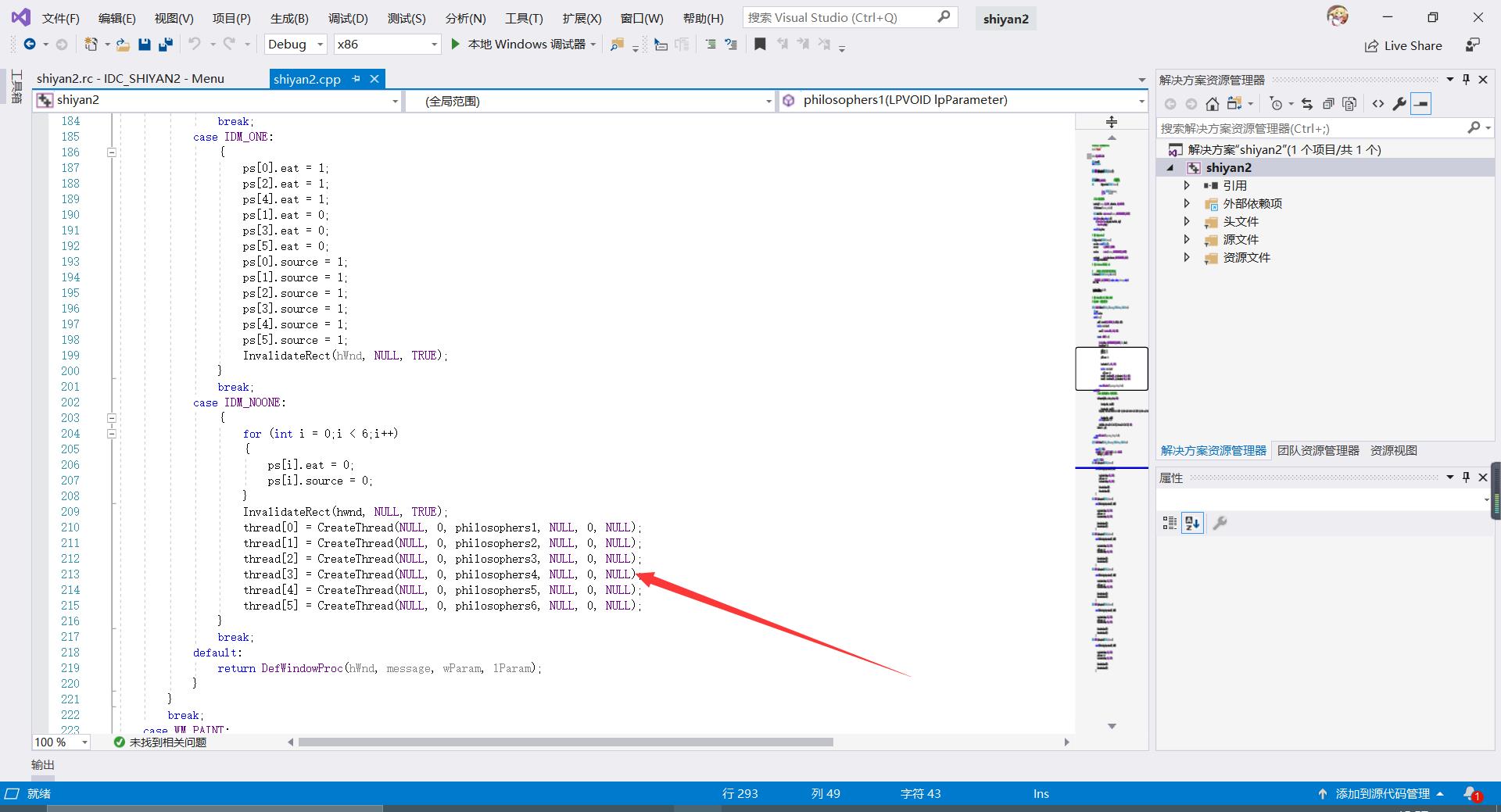Image resolution: width=1501 pixels, height=812 pixels.
Task: Open the 生成(B) menu
Action: [x=289, y=18]
